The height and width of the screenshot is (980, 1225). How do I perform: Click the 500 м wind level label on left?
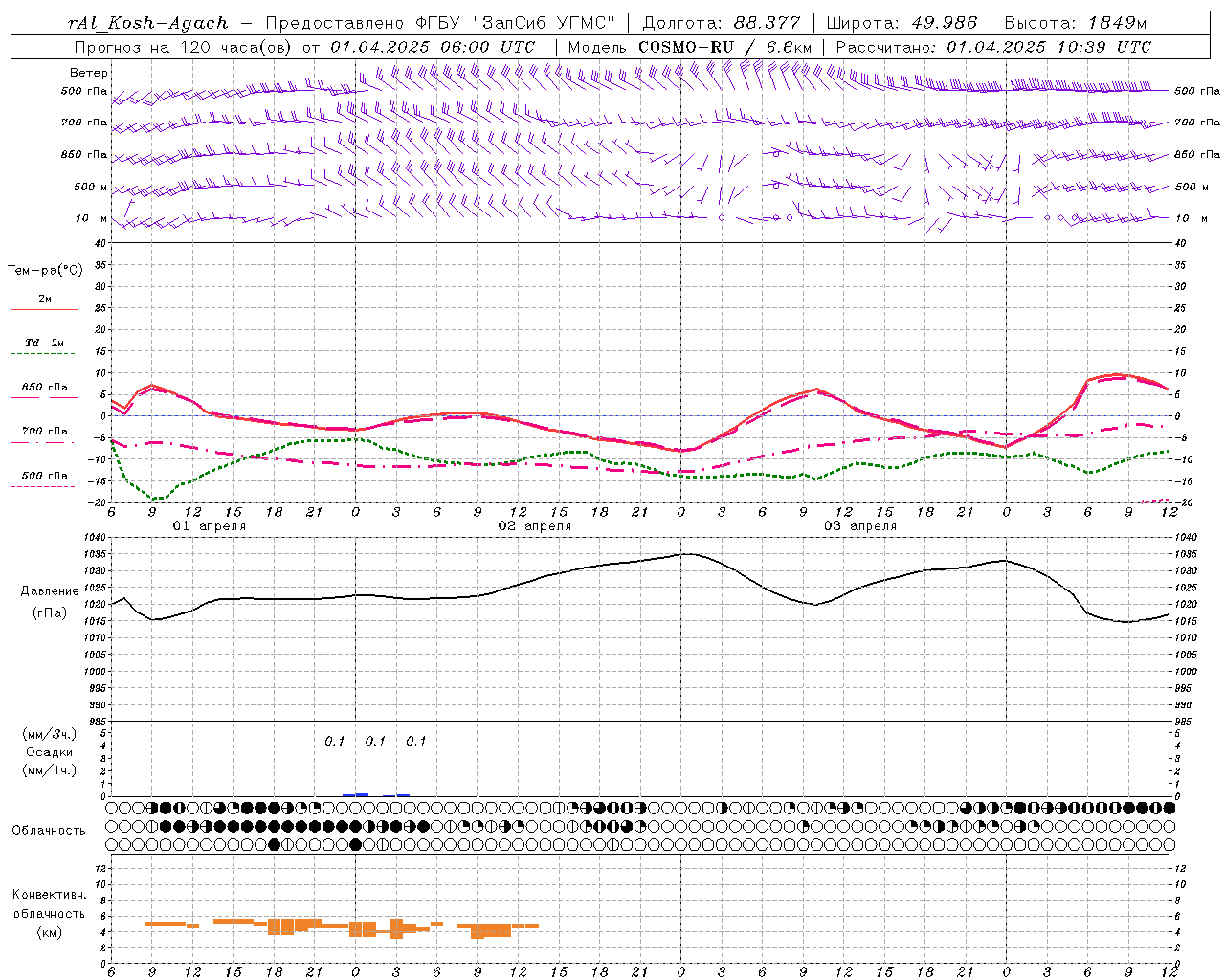pyautogui.click(x=92, y=187)
